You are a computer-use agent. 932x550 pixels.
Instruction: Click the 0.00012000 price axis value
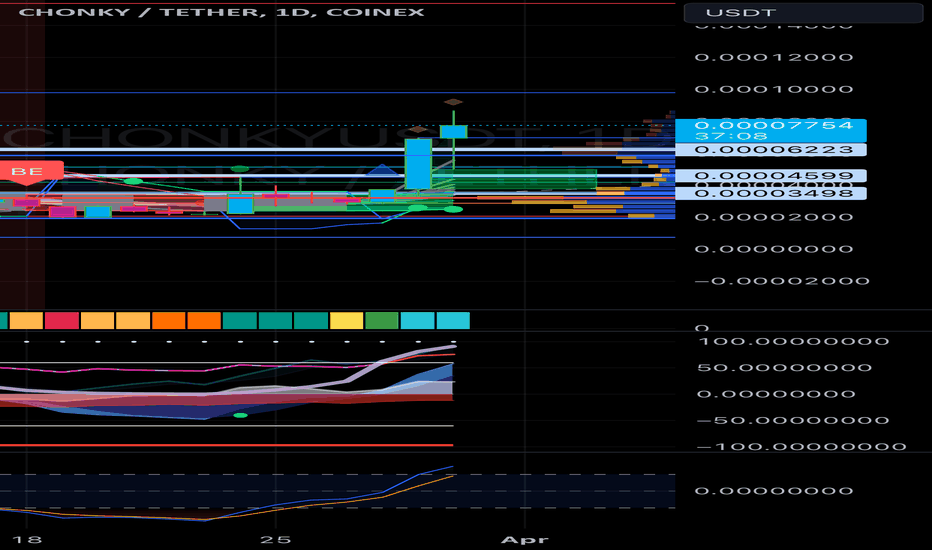774,57
